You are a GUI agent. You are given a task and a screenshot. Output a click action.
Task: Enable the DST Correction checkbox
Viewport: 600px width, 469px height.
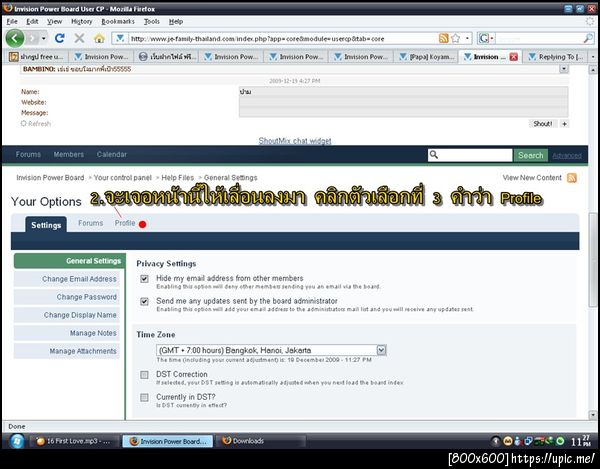click(x=144, y=375)
